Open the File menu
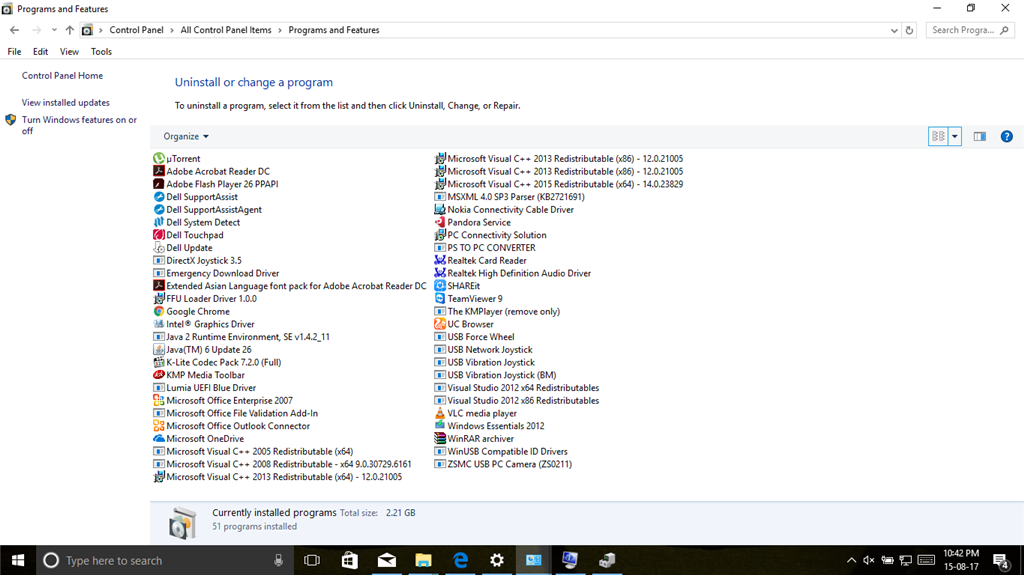This screenshot has height=575, width=1024. click(14, 52)
